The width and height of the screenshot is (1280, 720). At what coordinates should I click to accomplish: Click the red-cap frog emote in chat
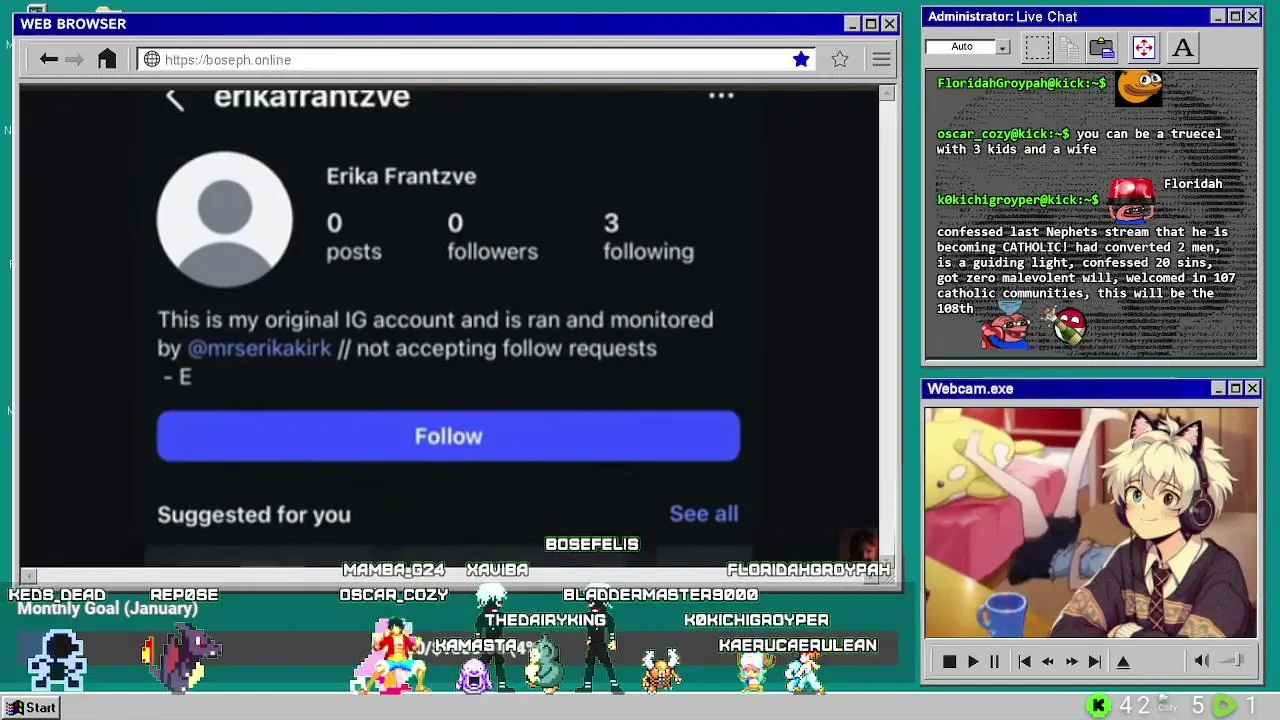click(x=1132, y=199)
